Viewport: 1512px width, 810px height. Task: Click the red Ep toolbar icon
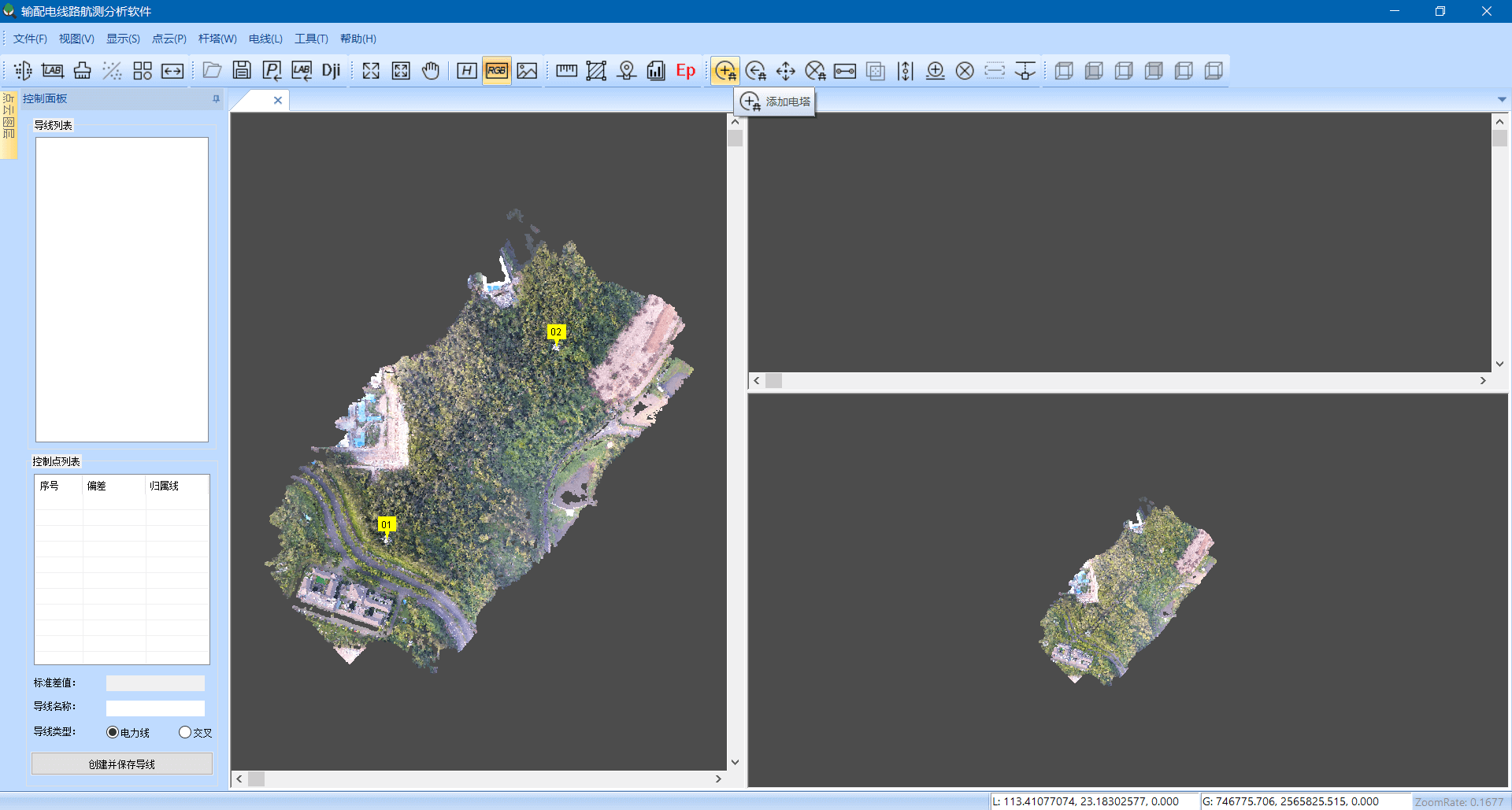tap(686, 71)
